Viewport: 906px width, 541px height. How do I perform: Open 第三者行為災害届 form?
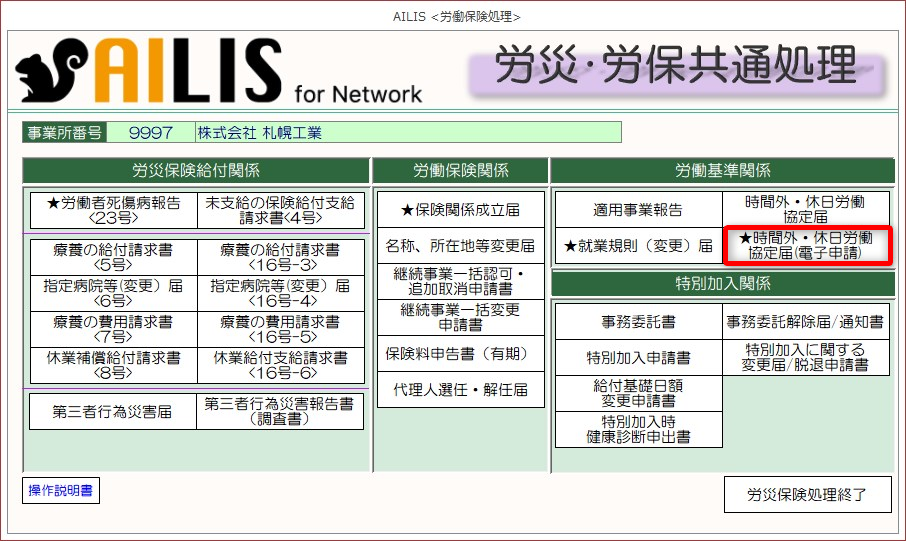click(114, 411)
